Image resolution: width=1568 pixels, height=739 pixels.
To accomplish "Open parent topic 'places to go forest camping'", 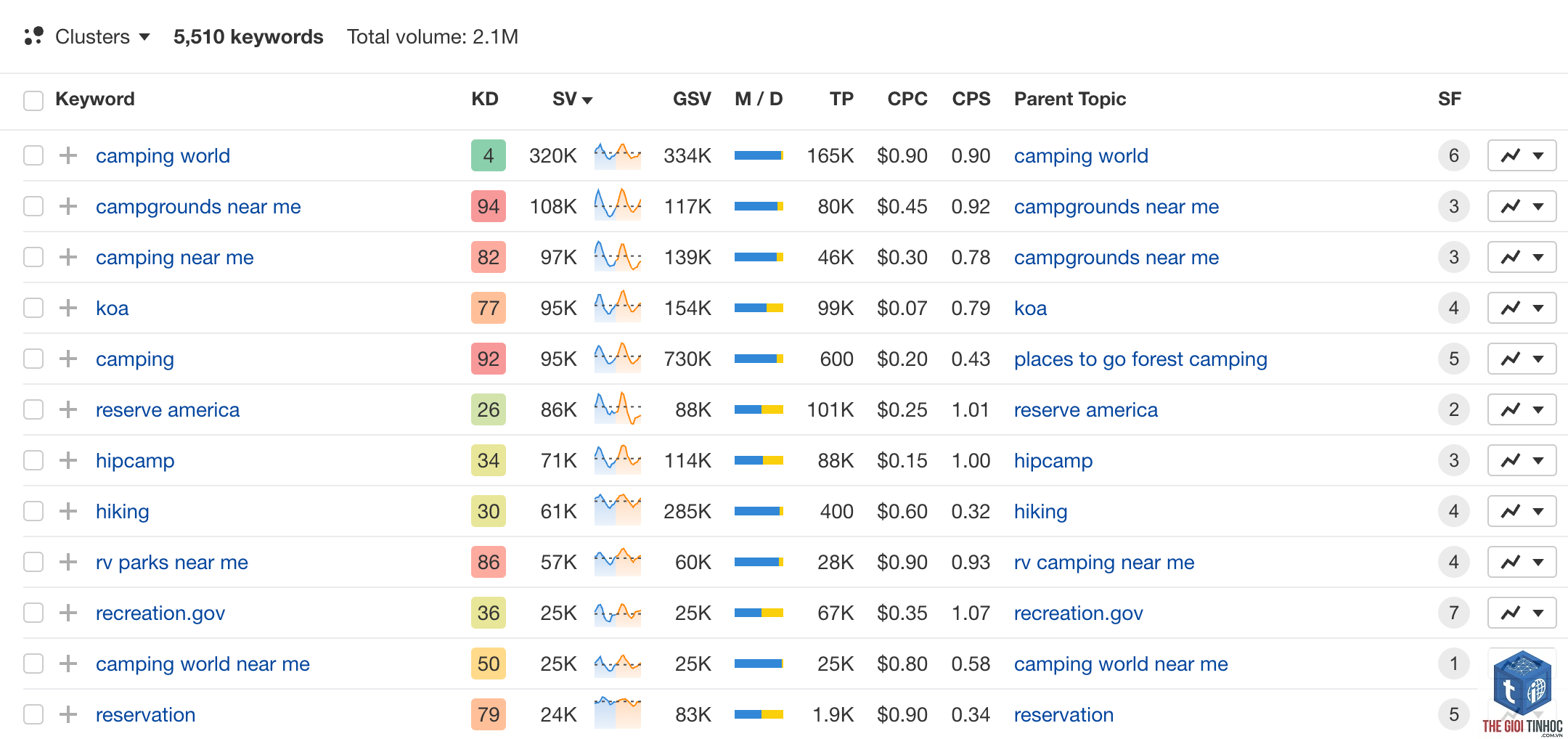I will (x=1140, y=359).
